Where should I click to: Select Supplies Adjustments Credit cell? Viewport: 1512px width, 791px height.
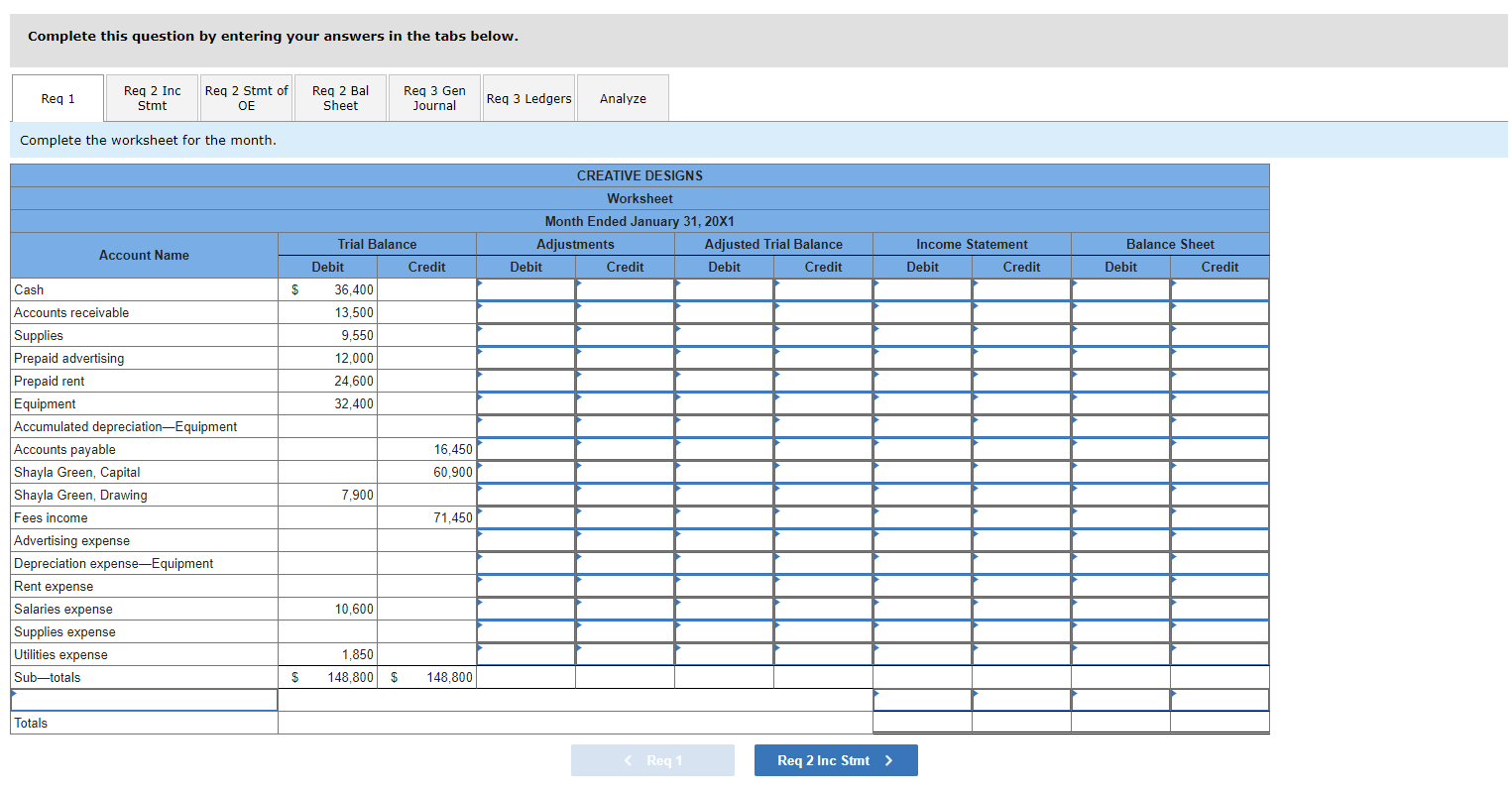[625, 335]
